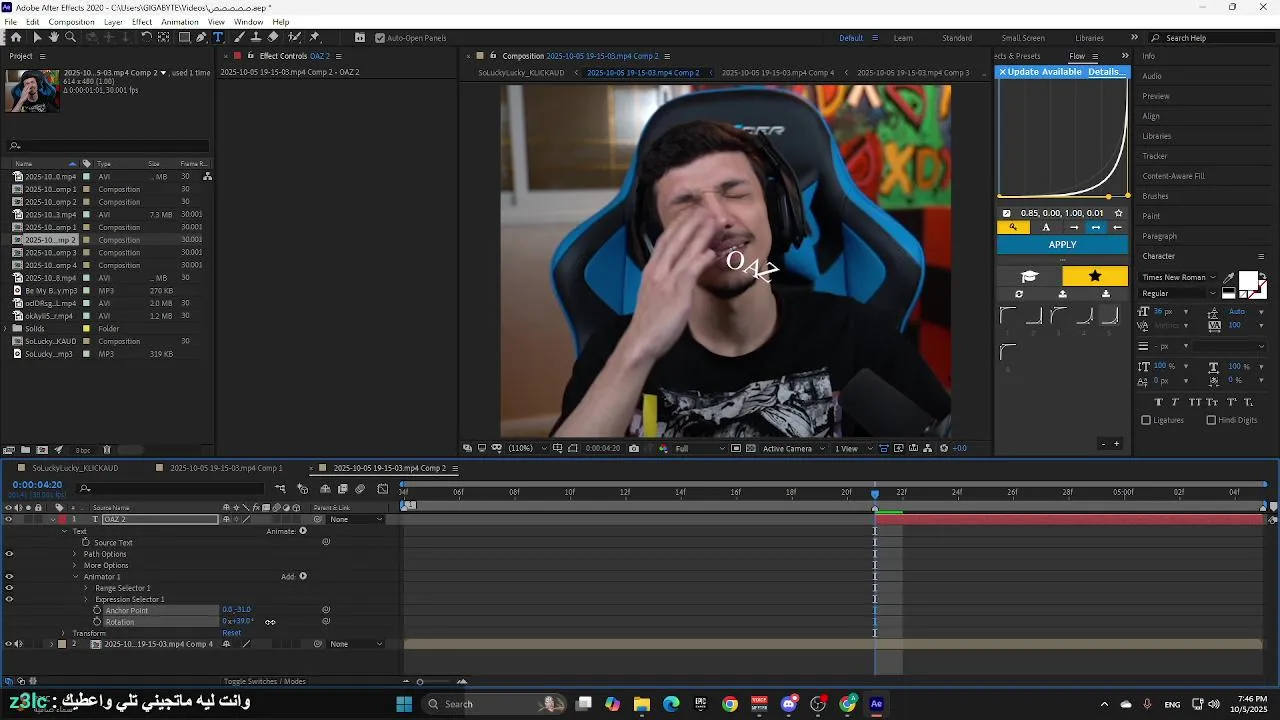This screenshot has height=720, width=1280.
Task: Expand Range Selector 1
Action: click(86, 588)
